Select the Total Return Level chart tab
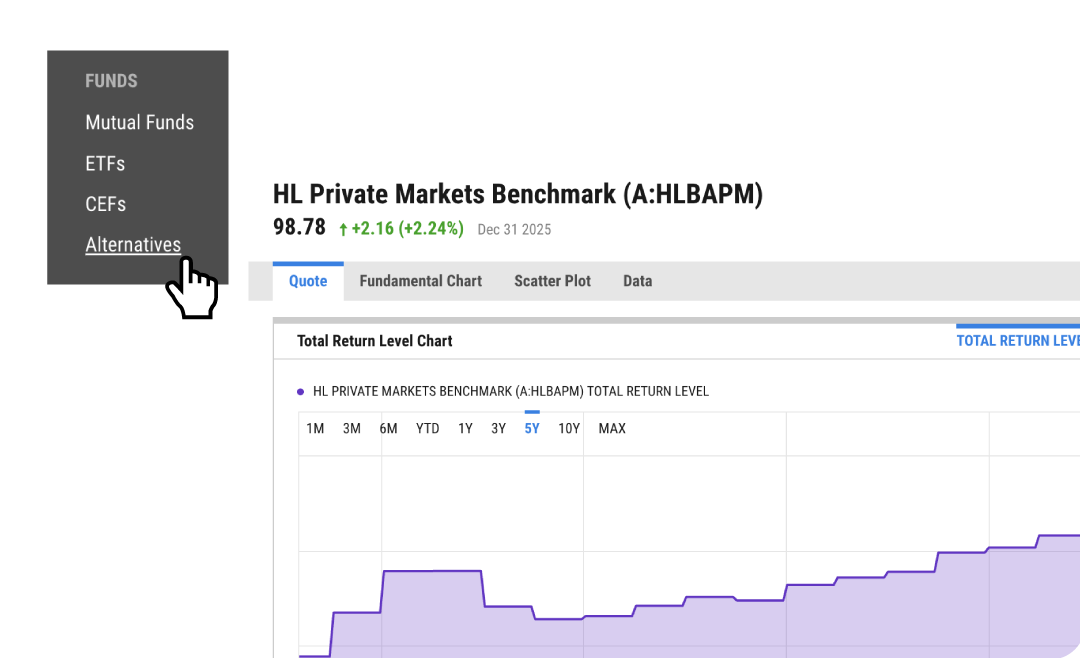This screenshot has width=1080, height=658. coord(1018,340)
